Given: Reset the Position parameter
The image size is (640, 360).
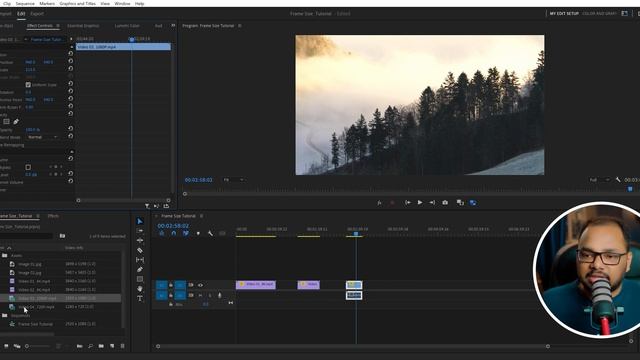Looking at the screenshot, I should click(x=71, y=61).
